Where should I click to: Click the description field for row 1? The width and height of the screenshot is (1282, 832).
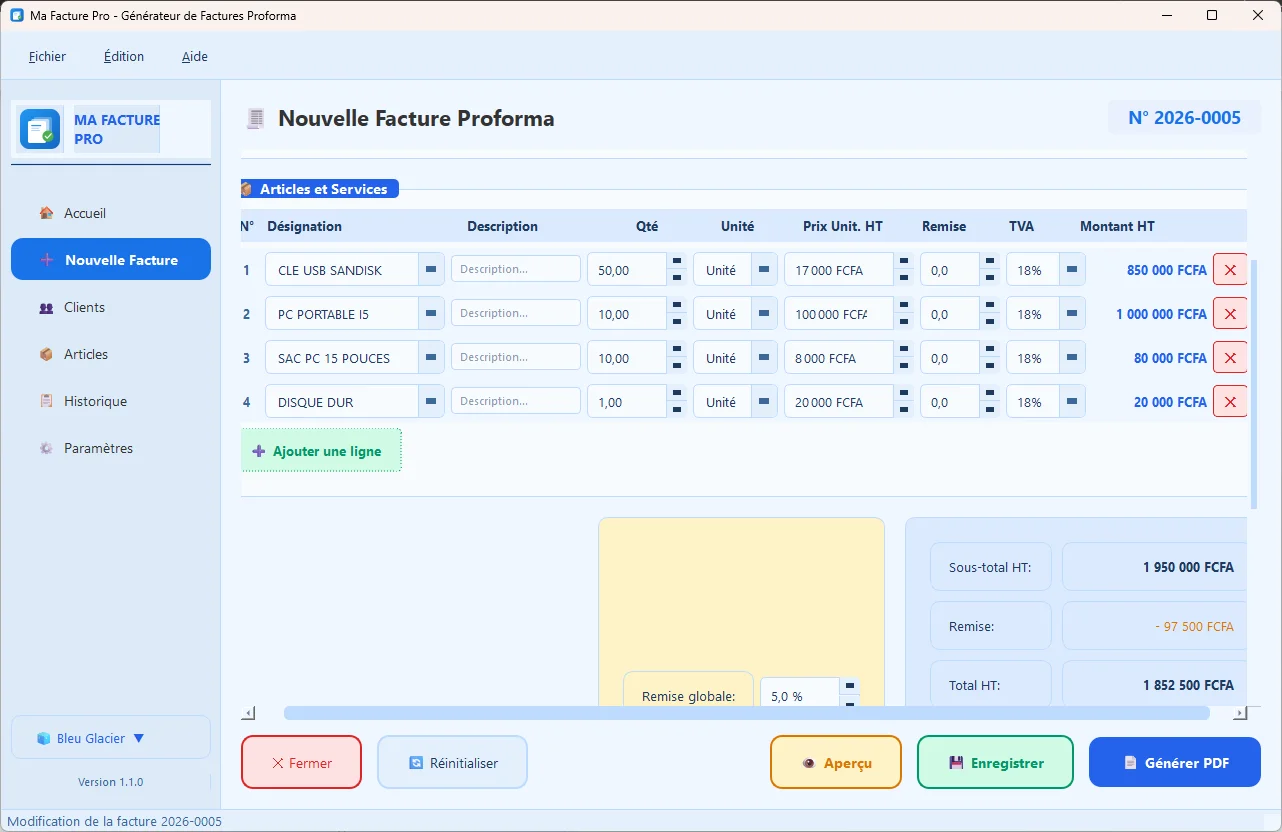tap(515, 269)
